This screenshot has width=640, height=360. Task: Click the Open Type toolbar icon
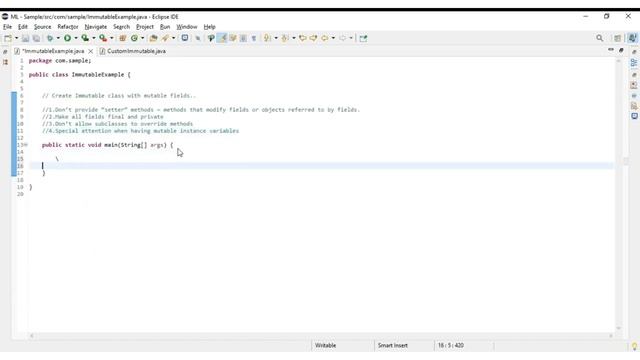pos(153,38)
